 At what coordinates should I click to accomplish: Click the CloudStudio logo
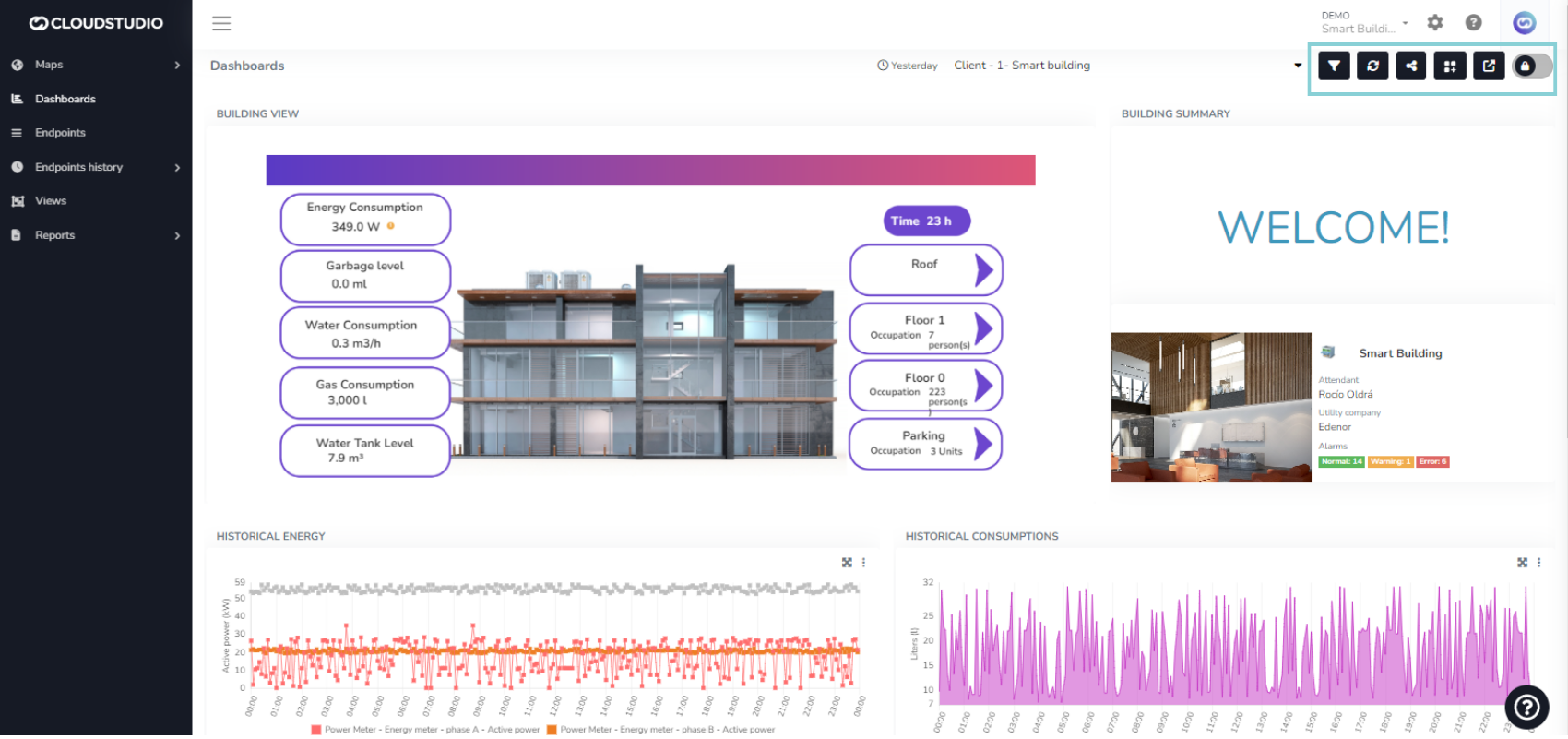[x=96, y=23]
